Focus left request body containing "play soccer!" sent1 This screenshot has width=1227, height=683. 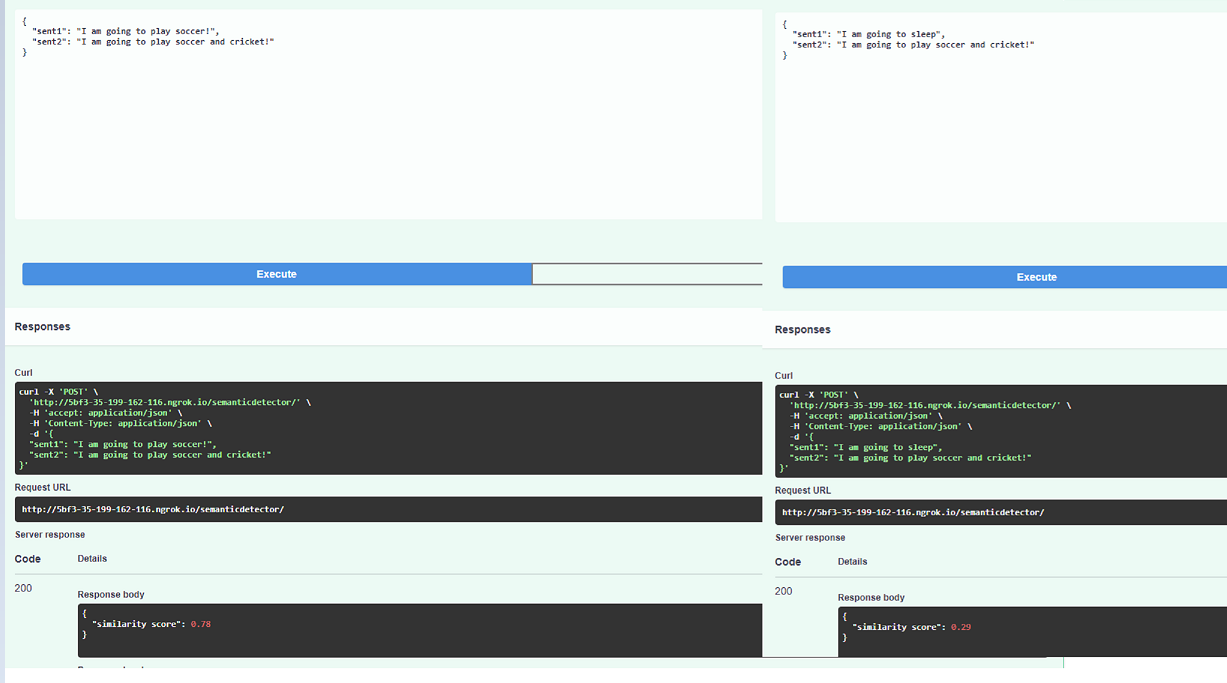[x=388, y=115]
